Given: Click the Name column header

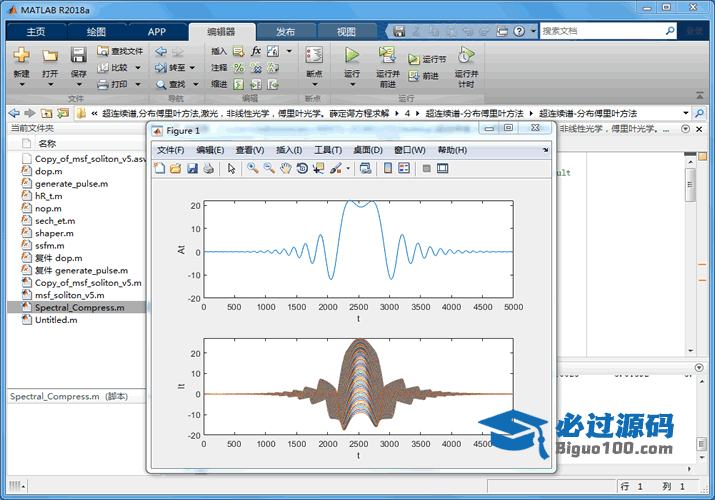Looking at the screenshot, I should [47, 144].
